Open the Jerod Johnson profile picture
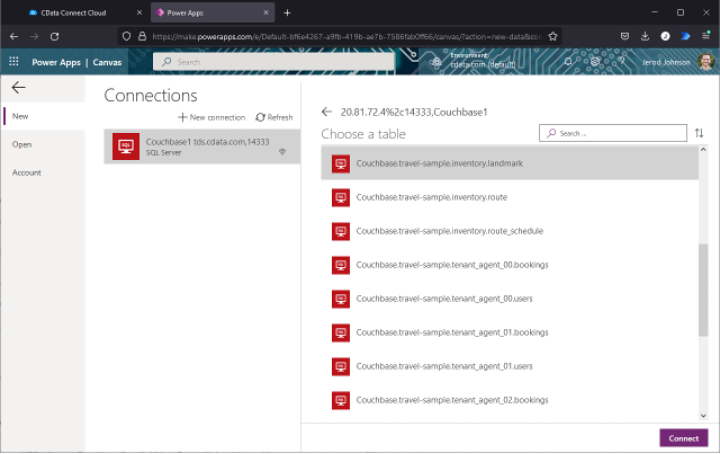The height and width of the screenshot is (454, 720). tap(706, 62)
